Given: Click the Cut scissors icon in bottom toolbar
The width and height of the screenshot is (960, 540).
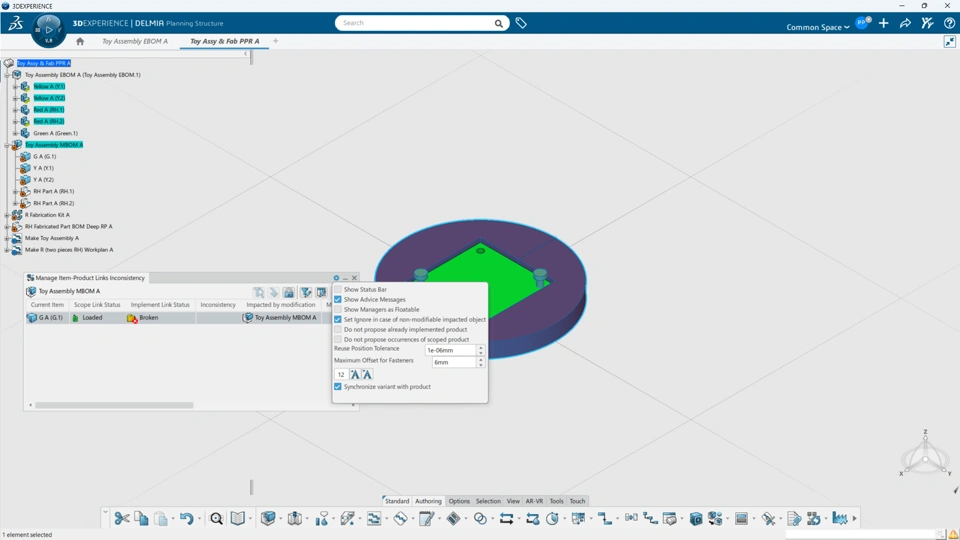Looking at the screenshot, I should click(121, 519).
